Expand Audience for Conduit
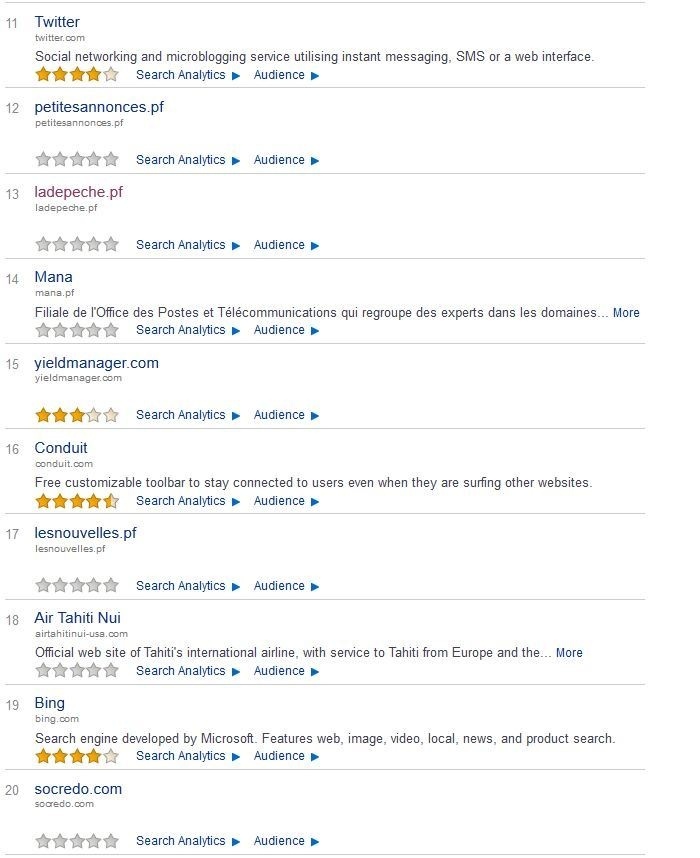The image size is (700, 858). click(x=285, y=501)
